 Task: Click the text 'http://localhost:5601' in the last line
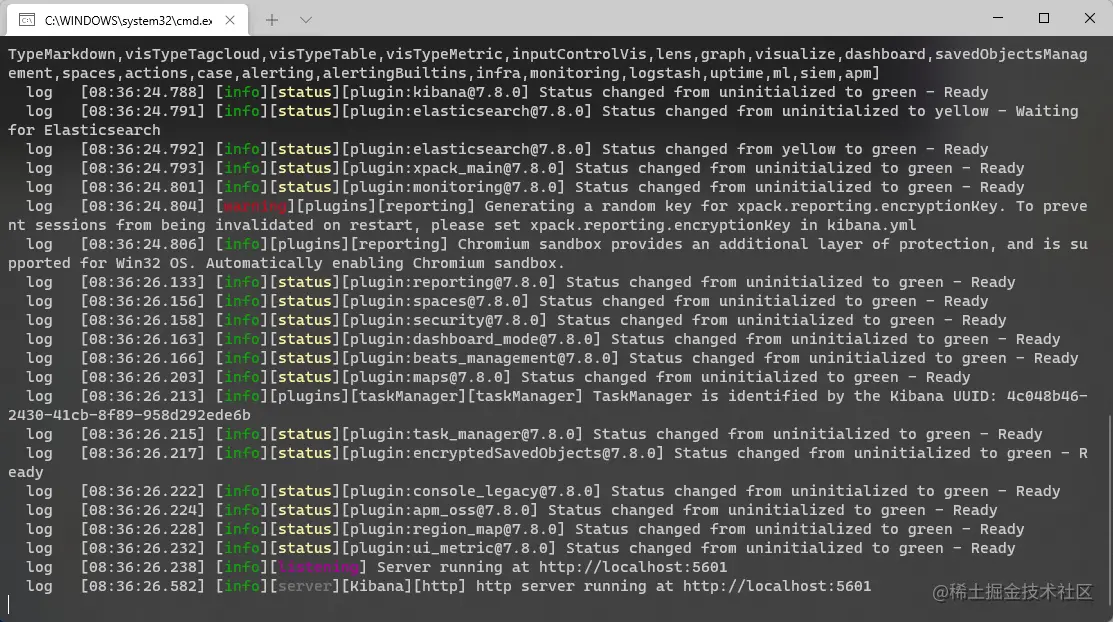pos(777,586)
